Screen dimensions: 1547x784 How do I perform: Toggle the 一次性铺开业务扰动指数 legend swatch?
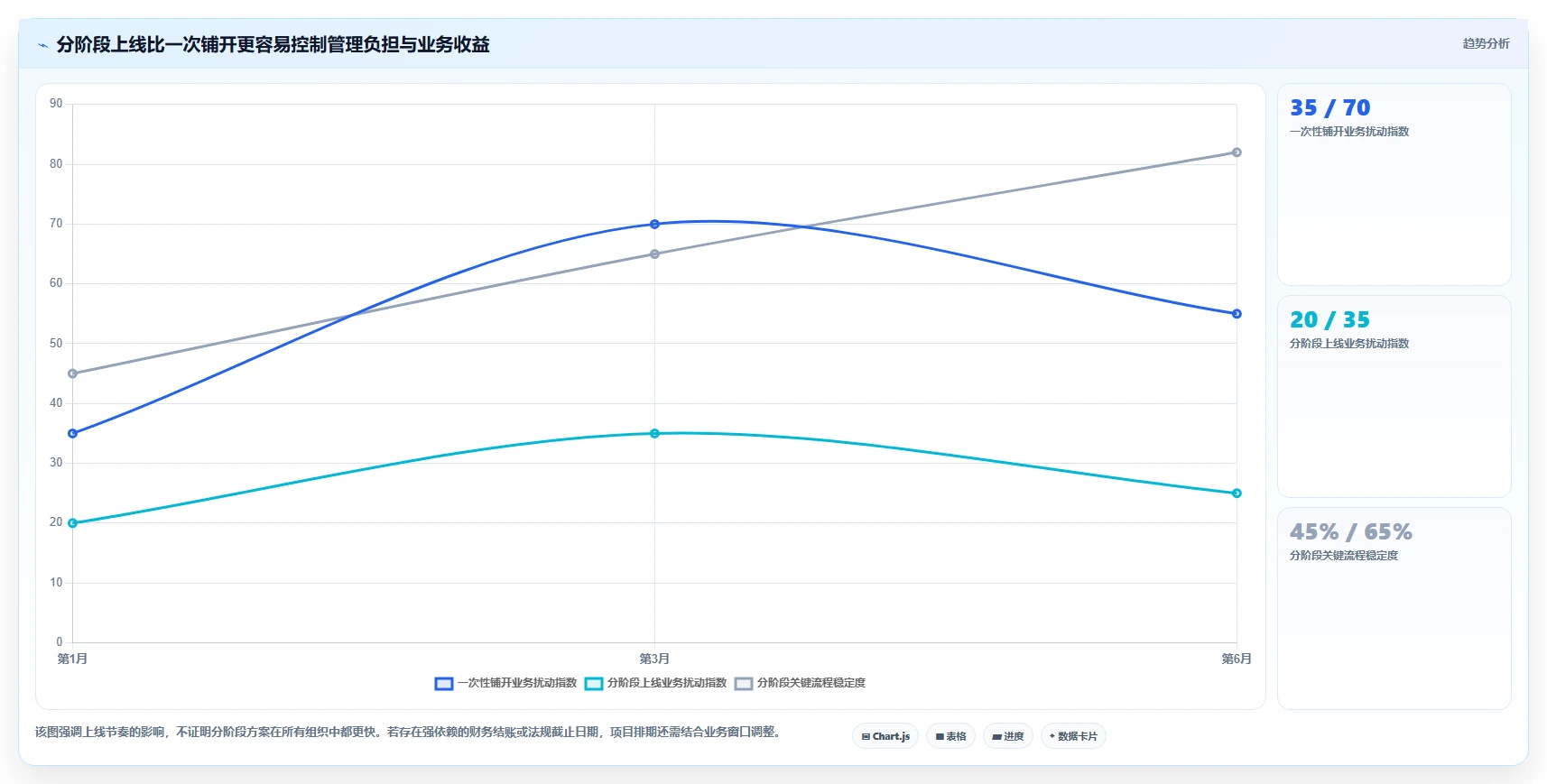pyautogui.click(x=443, y=683)
